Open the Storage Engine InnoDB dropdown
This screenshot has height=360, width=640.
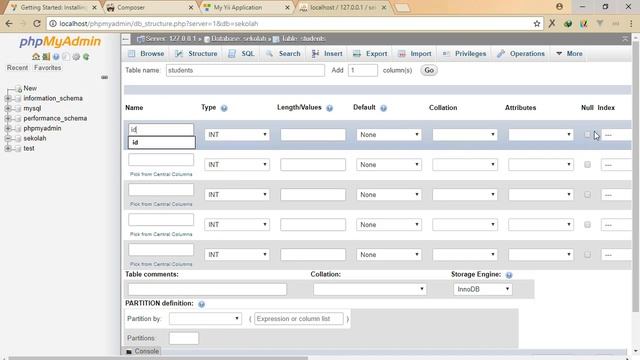tap(482, 289)
